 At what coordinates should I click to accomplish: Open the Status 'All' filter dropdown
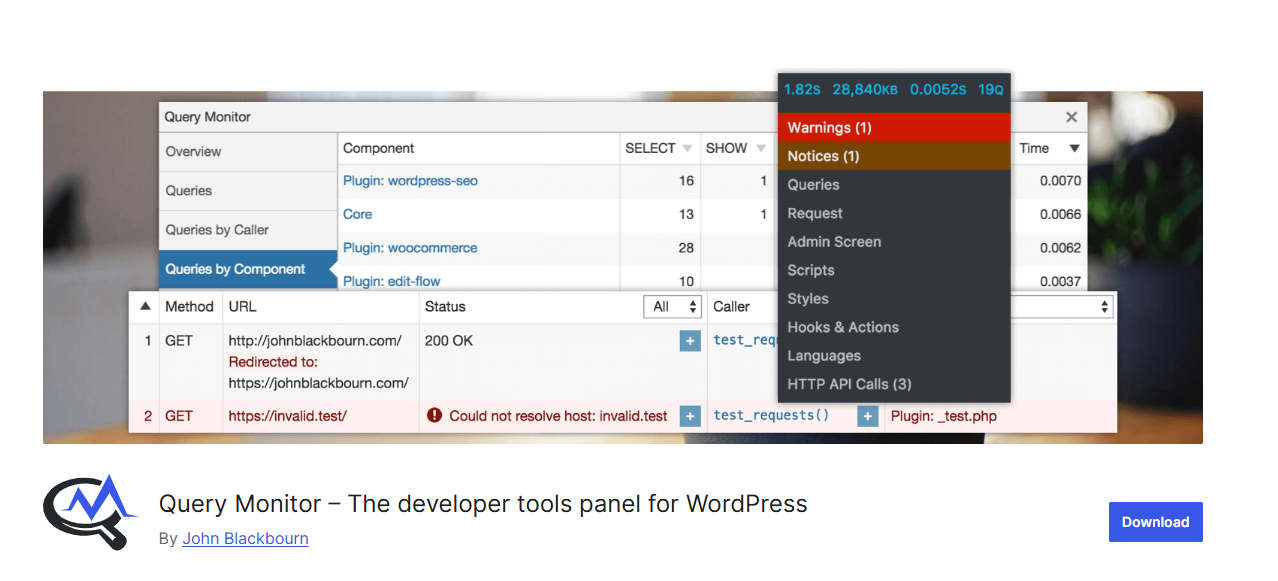672,307
